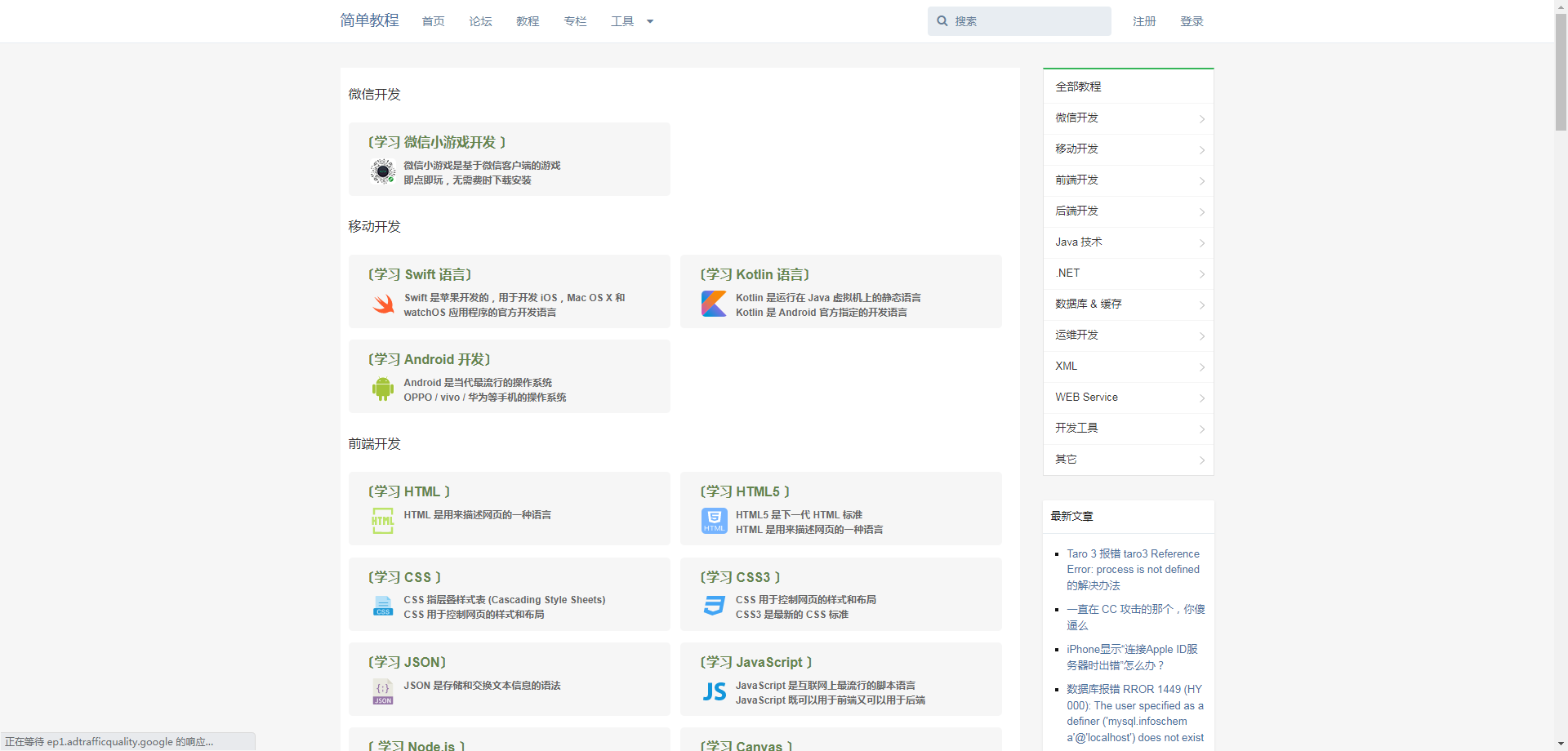
Task: Expand the 数据库 & 缓存 sidebar chevron
Action: [1201, 305]
